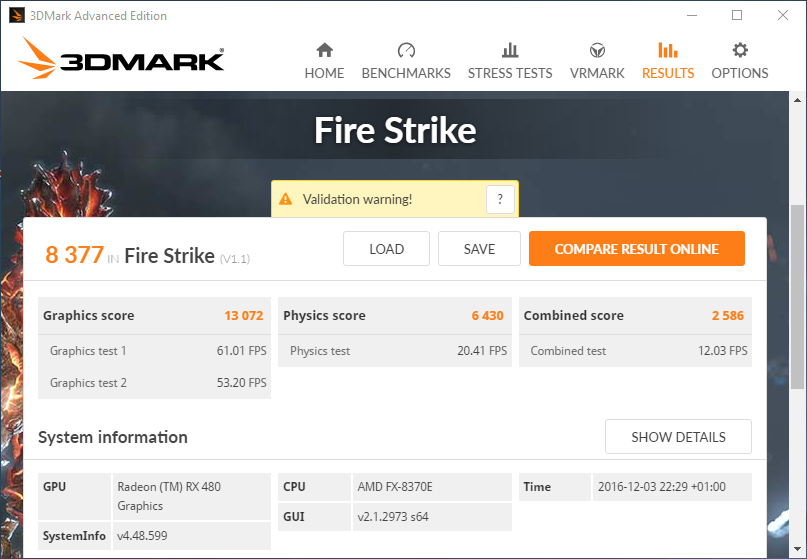Open validation warning help question mark
Viewport: 807px width, 559px height.
click(500, 199)
